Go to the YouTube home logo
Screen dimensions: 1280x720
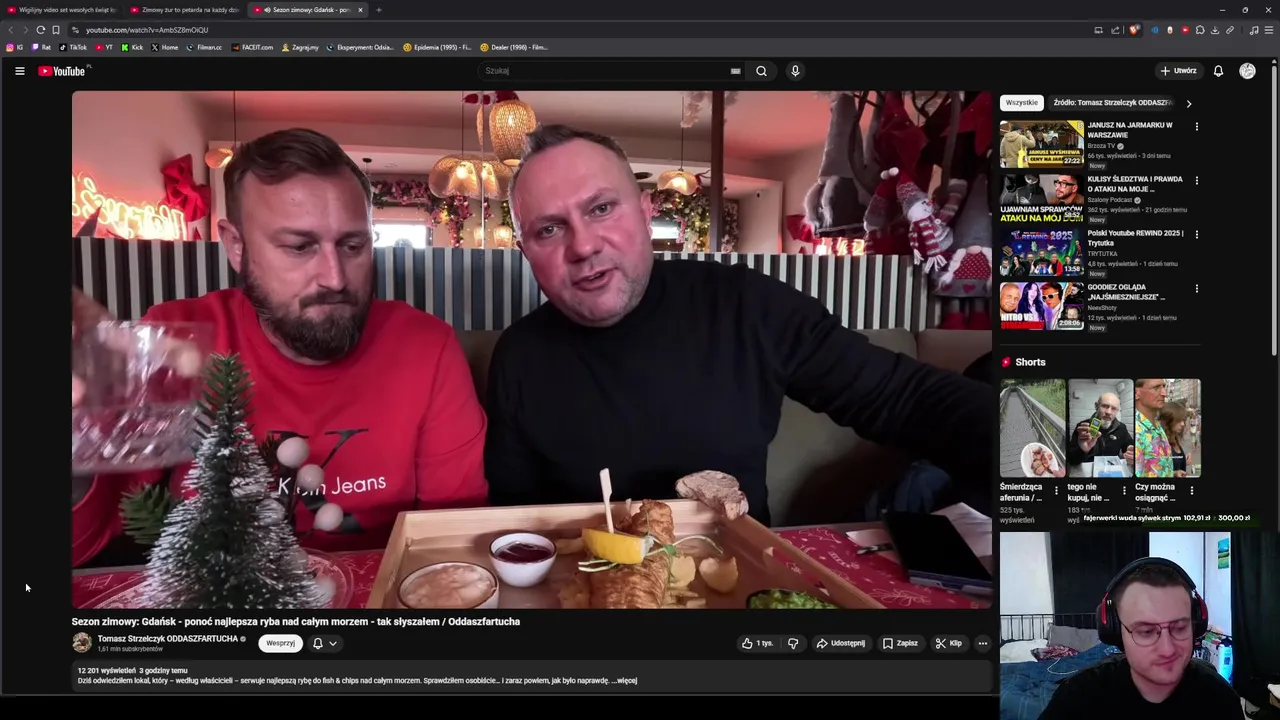pyautogui.click(x=62, y=71)
